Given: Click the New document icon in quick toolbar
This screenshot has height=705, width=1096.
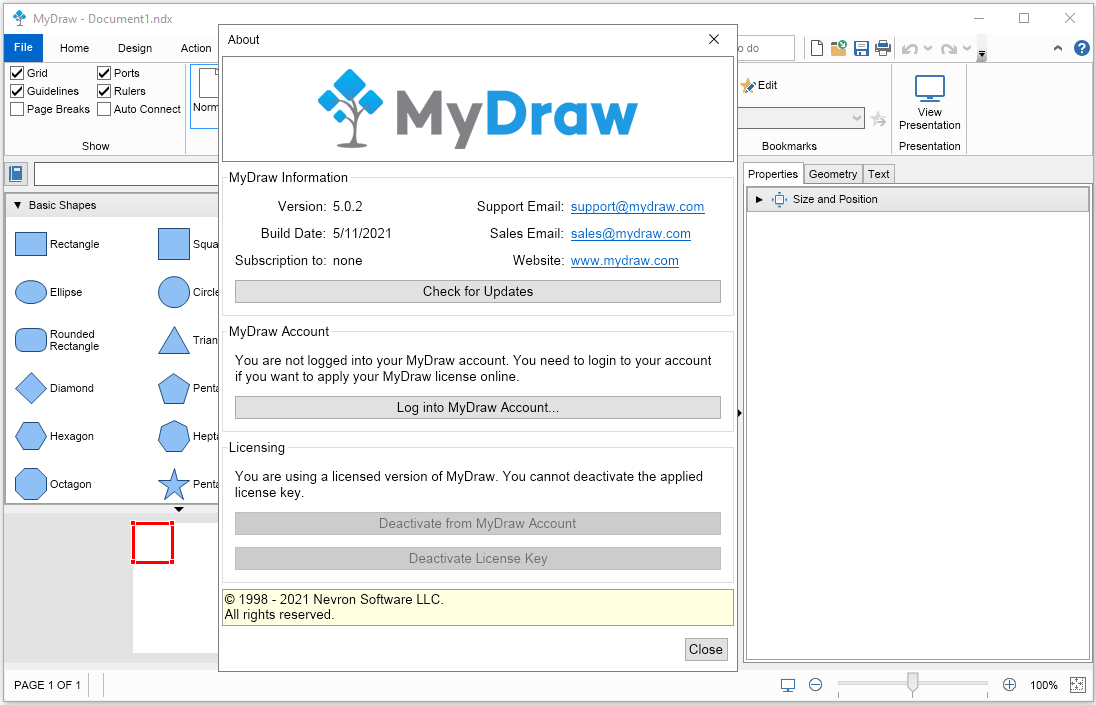Looking at the screenshot, I should point(816,48).
